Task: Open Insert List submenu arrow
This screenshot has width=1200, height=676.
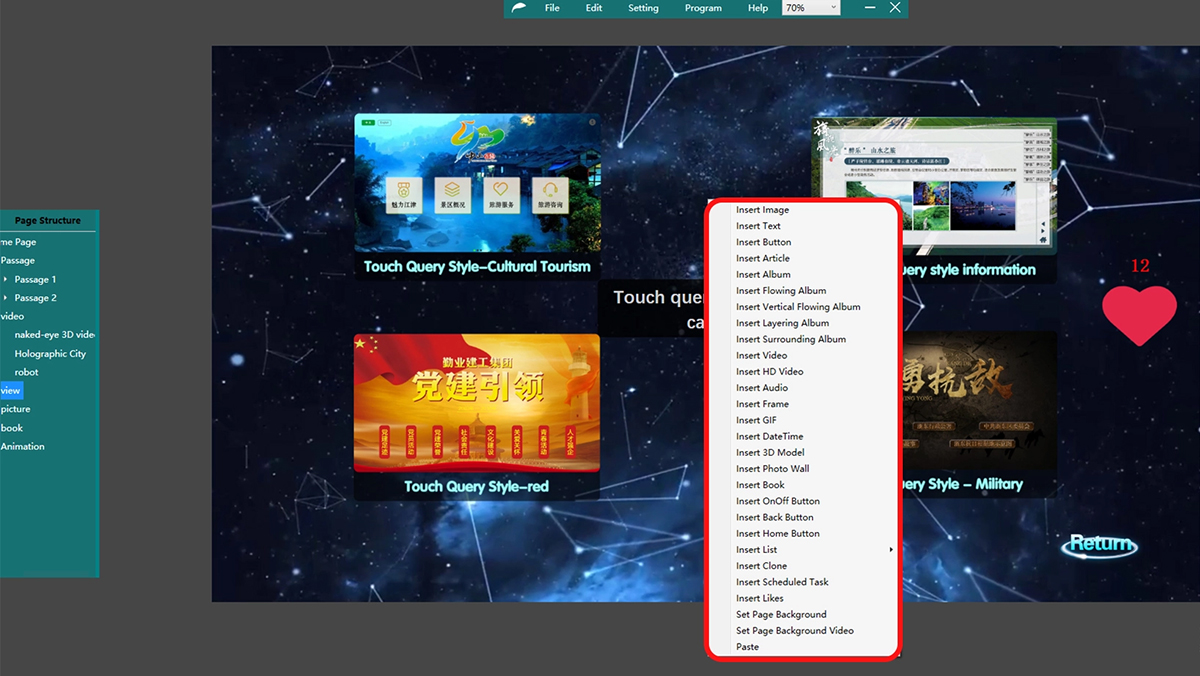Action: click(890, 550)
